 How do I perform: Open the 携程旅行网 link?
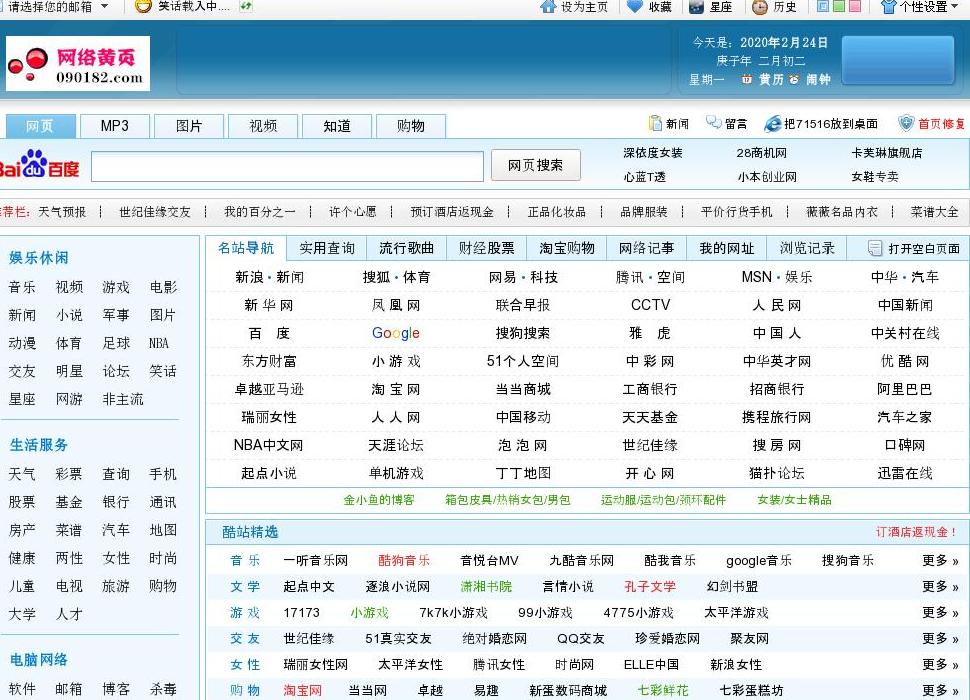coord(777,417)
